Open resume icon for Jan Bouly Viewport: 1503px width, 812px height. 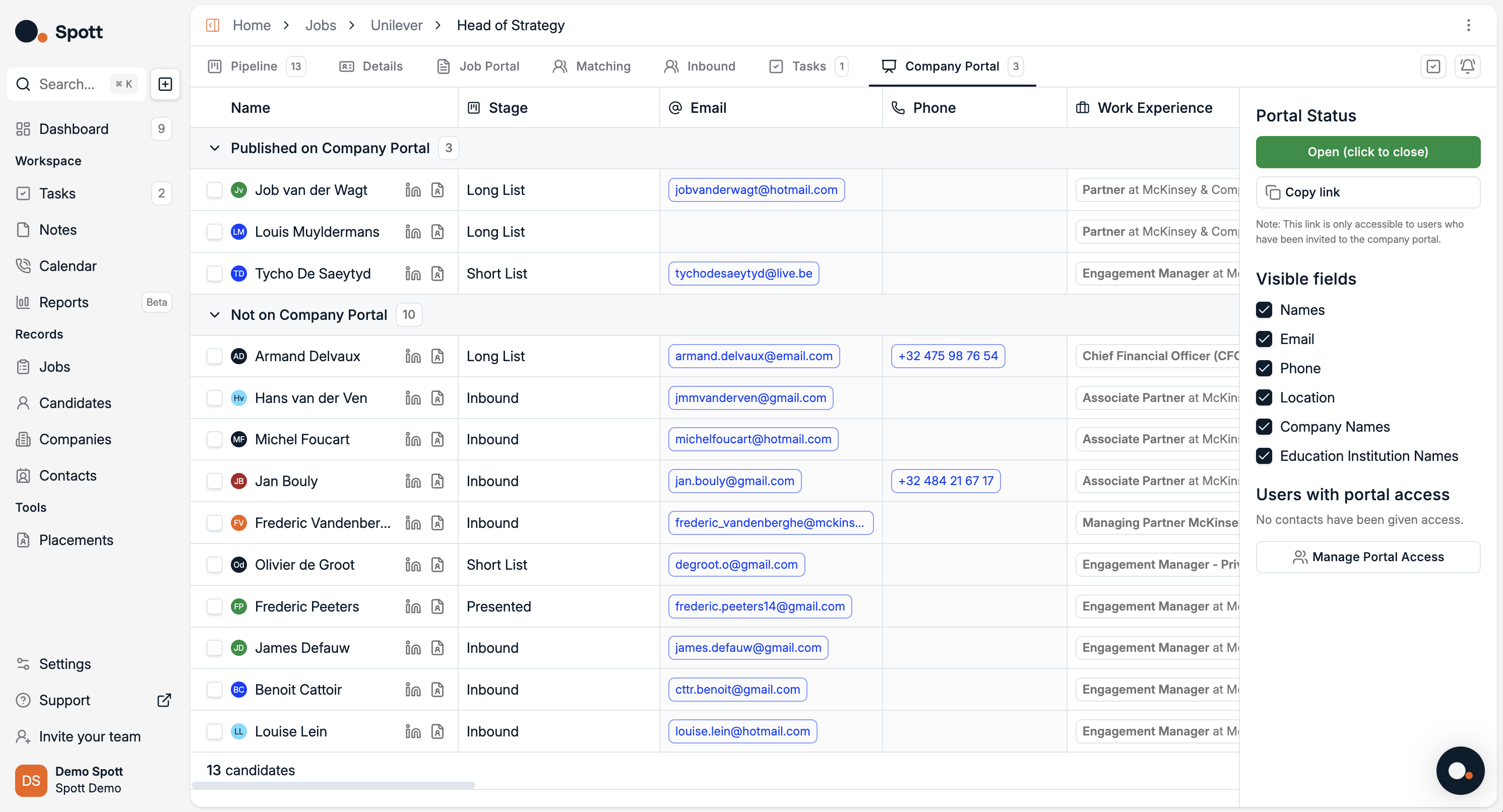click(437, 481)
